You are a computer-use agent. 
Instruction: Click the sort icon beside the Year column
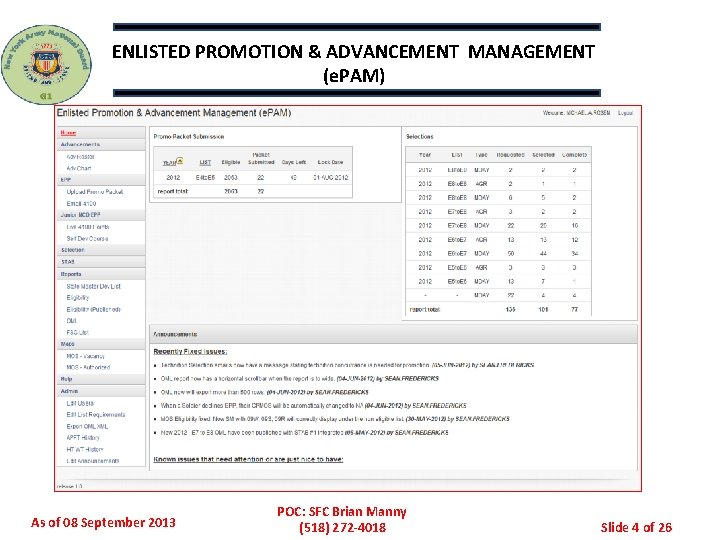(x=180, y=161)
